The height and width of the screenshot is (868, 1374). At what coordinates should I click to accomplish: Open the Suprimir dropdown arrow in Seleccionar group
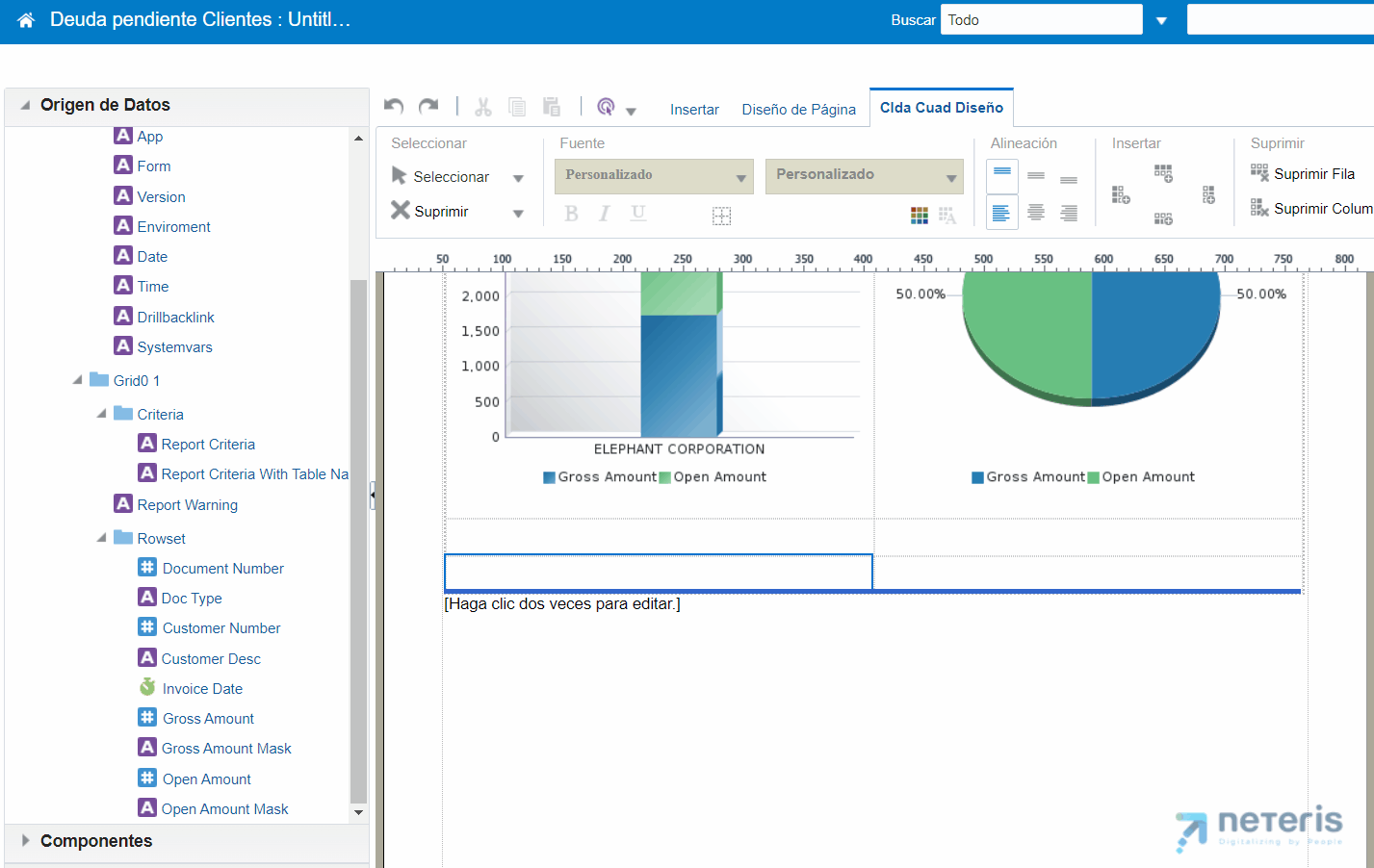click(518, 213)
